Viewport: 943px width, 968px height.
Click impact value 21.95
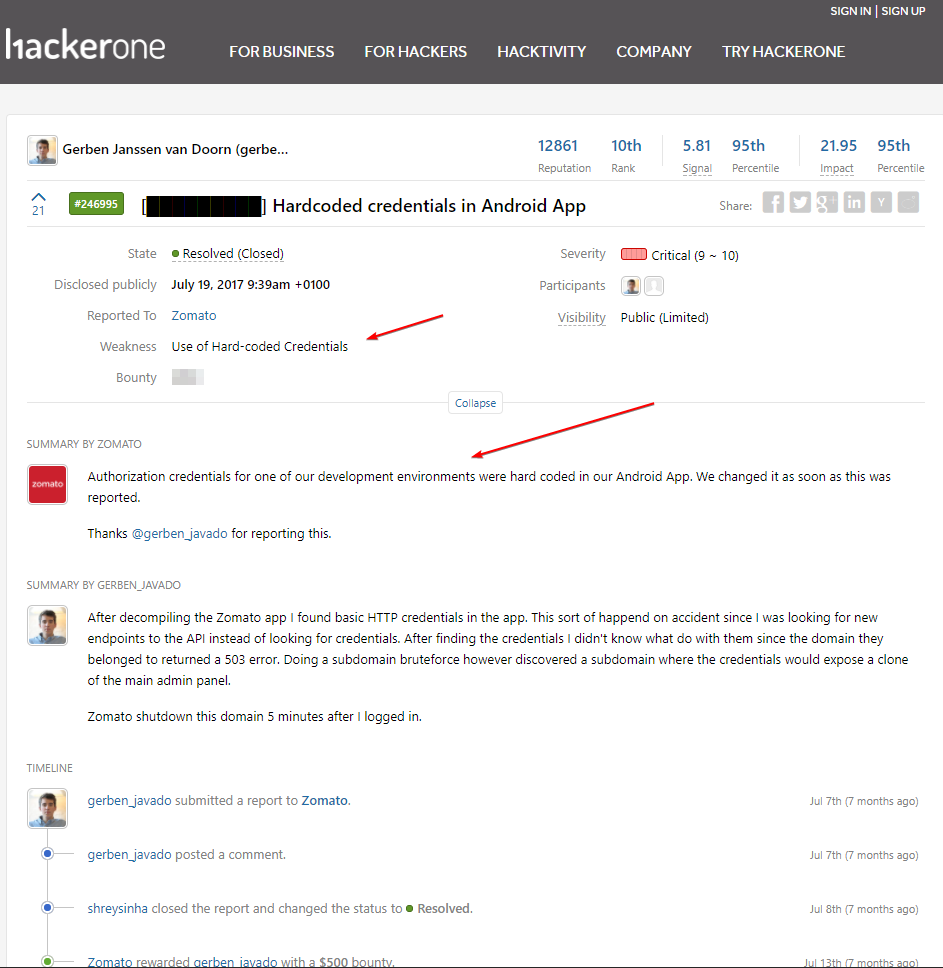click(838, 146)
